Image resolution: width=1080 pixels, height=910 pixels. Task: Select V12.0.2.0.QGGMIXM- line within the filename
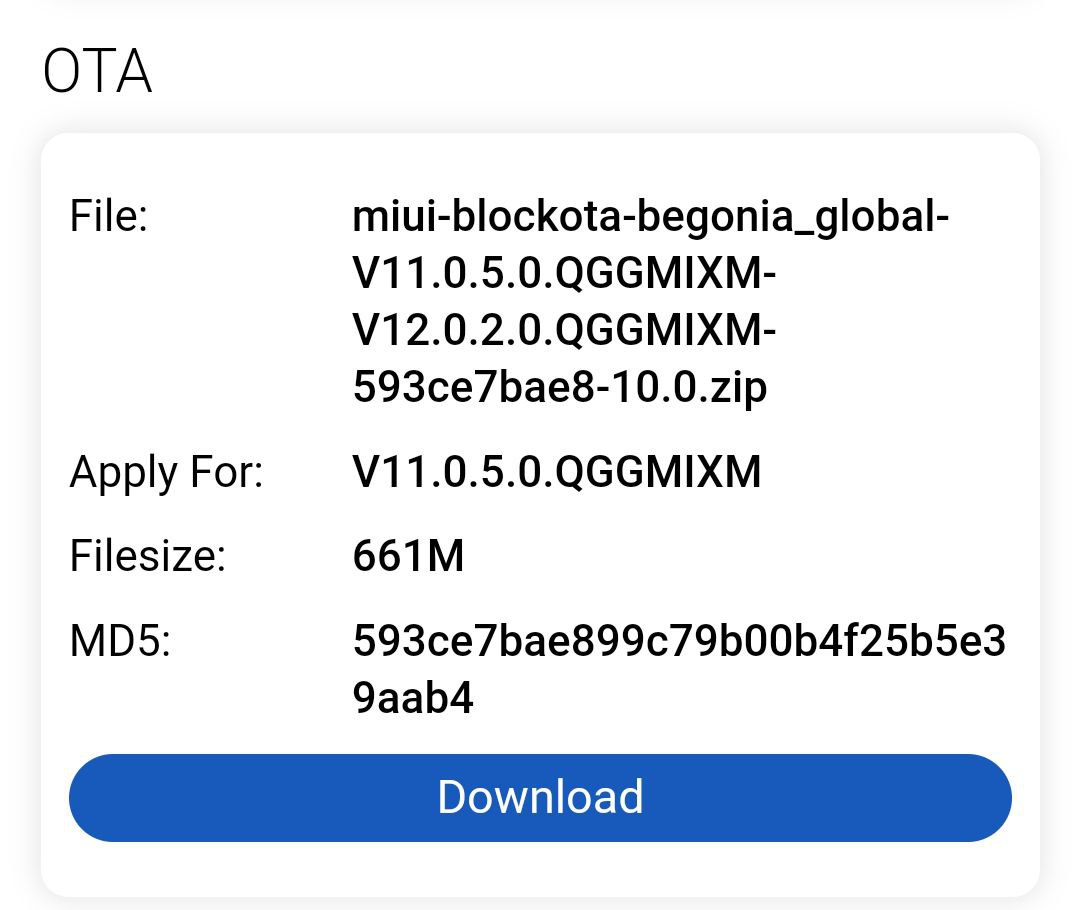coord(564,330)
